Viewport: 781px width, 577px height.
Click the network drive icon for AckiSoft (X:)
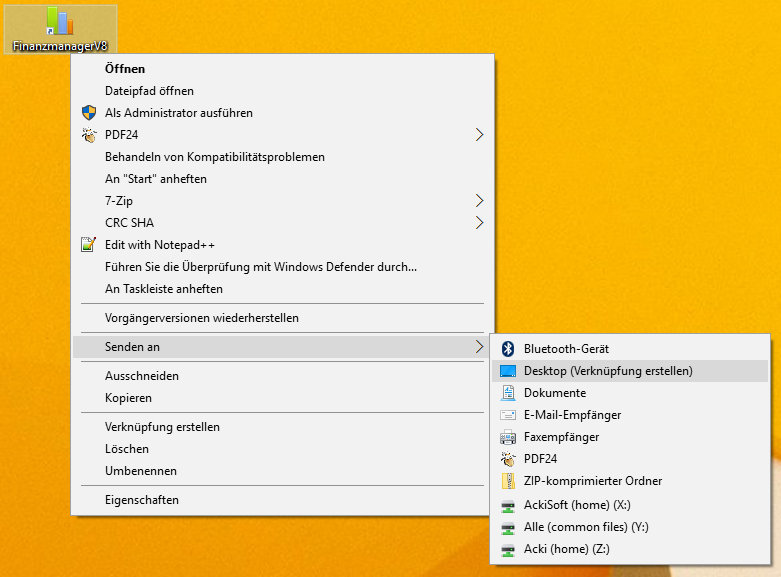point(508,507)
